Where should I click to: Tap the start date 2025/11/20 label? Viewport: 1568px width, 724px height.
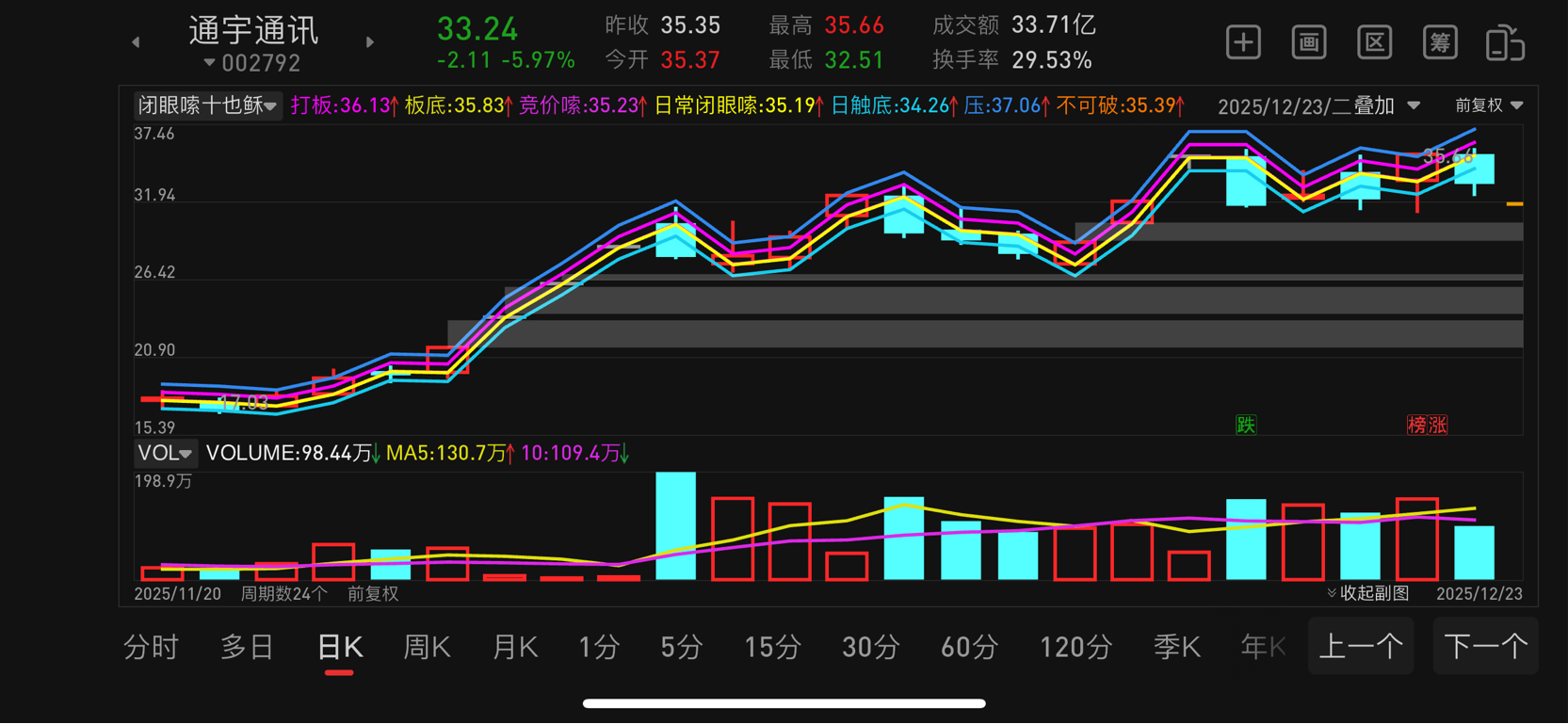pyautogui.click(x=177, y=593)
